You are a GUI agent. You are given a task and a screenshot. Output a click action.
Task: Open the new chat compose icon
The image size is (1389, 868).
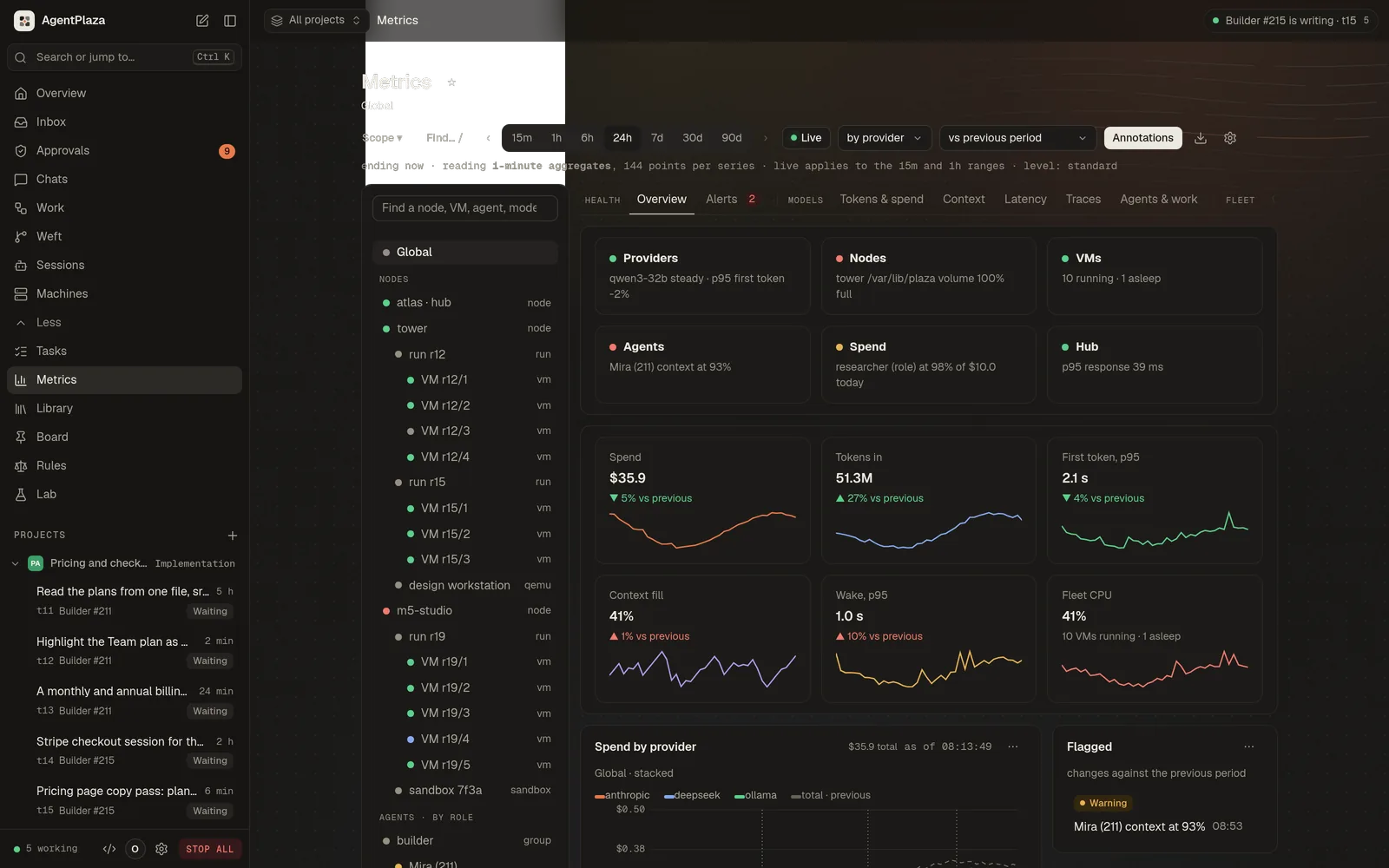202,21
